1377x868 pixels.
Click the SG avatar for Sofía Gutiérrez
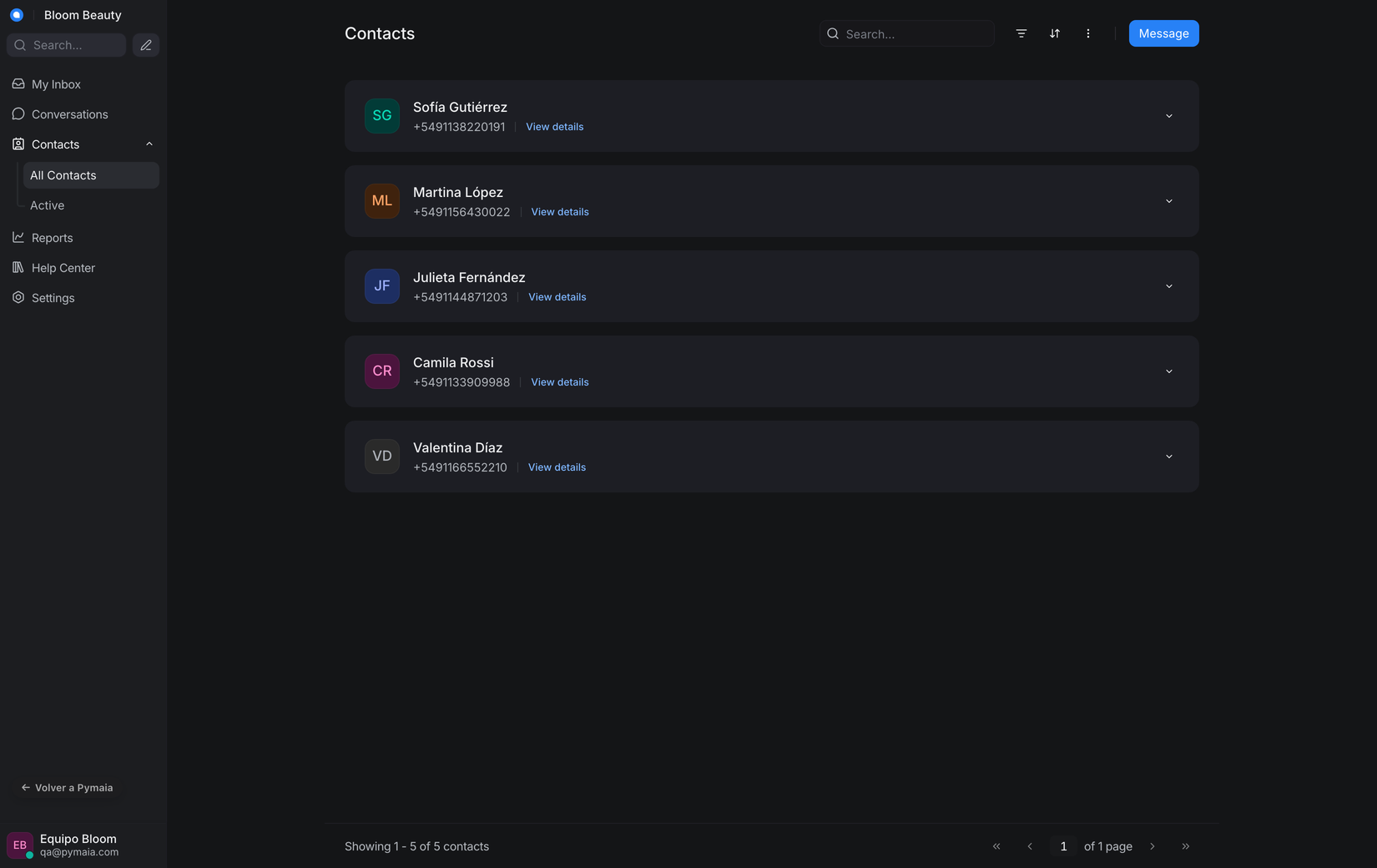click(382, 116)
